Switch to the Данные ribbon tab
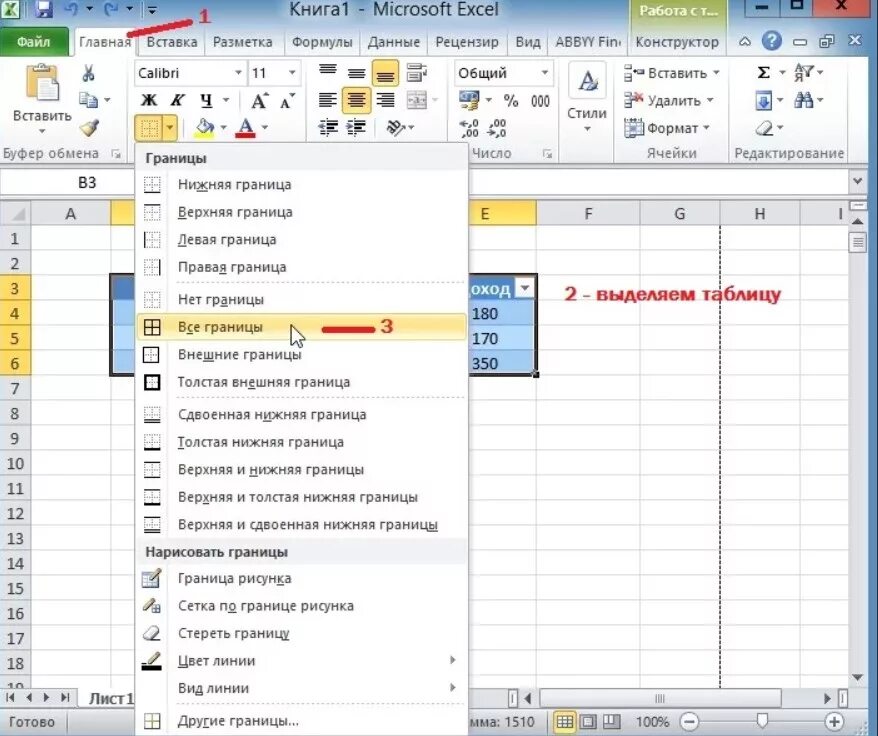This screenshot has width=878, height=736. [394, 42]
